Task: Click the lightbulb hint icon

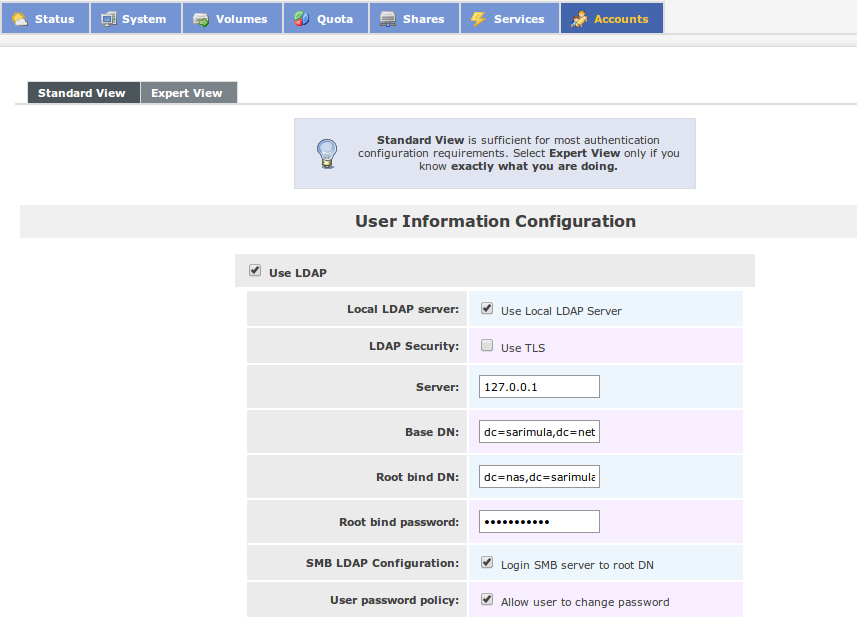Action: (x=327, y=153)
